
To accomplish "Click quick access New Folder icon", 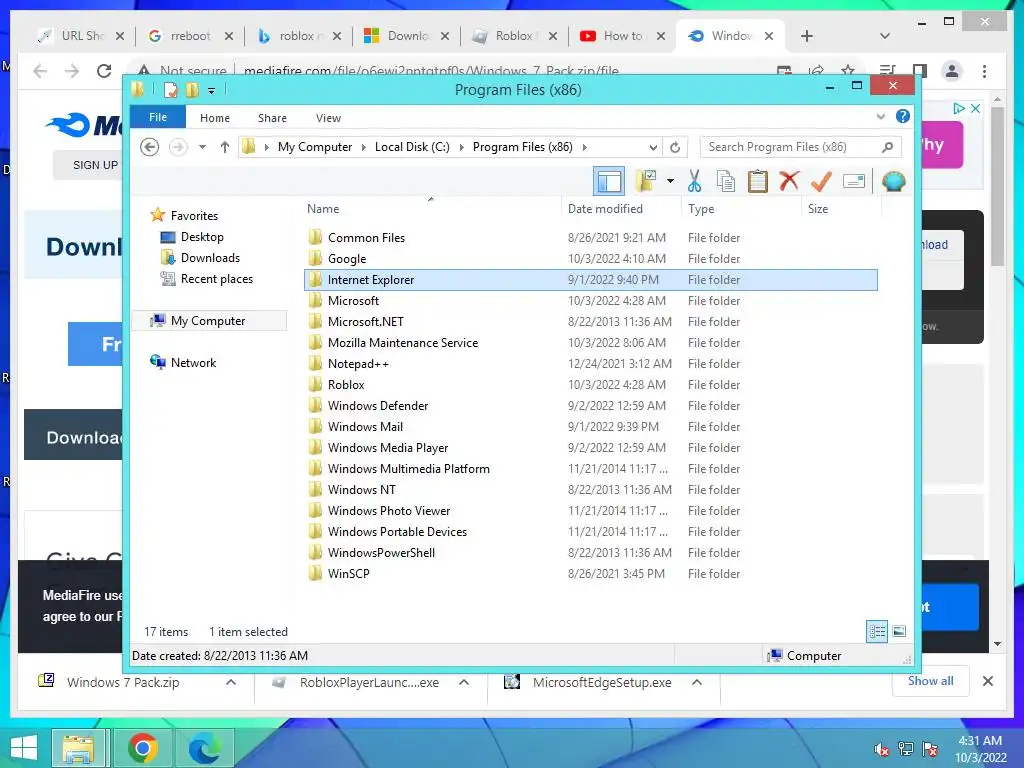I will pos(192,89).
